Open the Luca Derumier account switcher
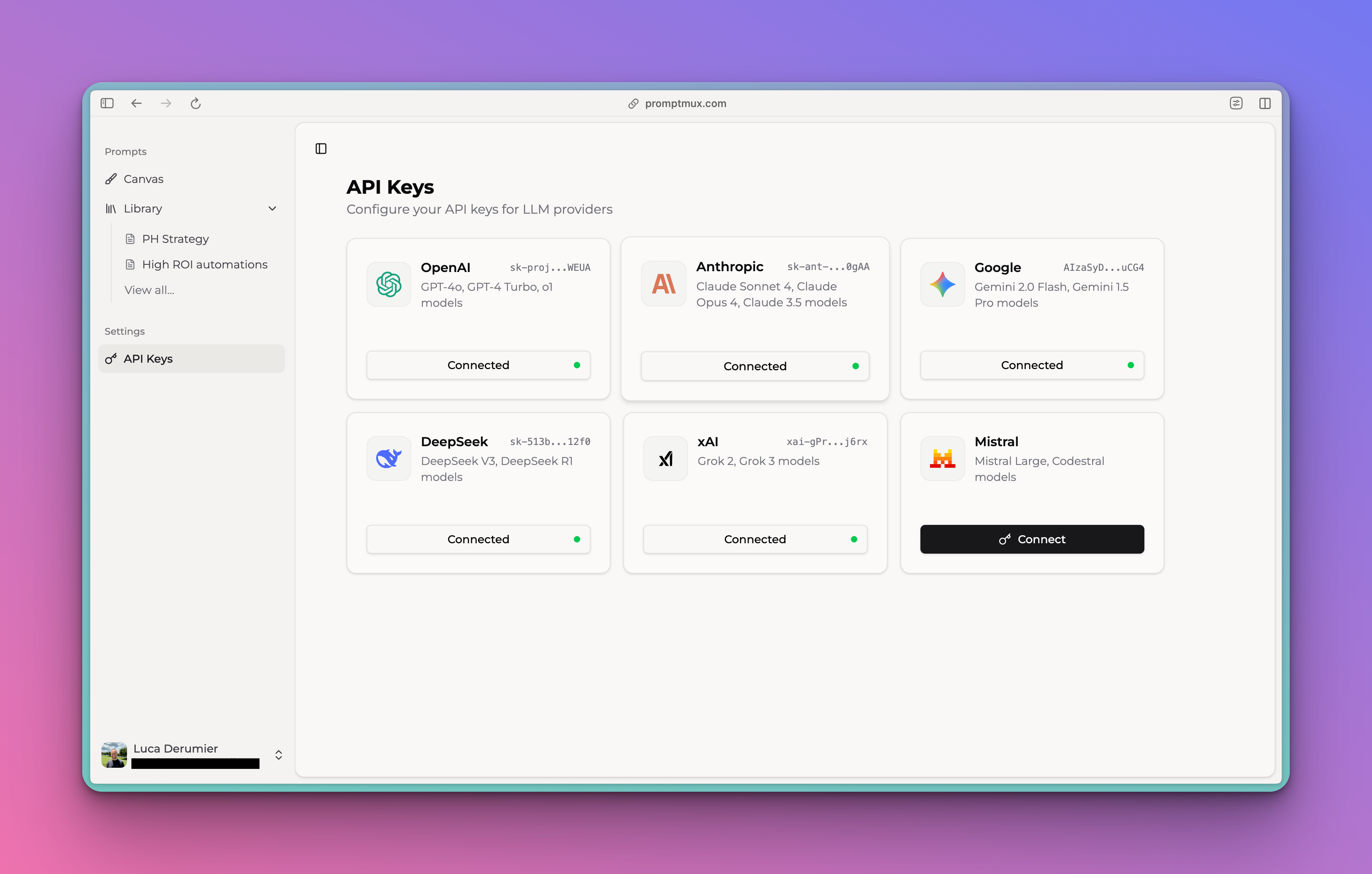 (x=278, y=754)
